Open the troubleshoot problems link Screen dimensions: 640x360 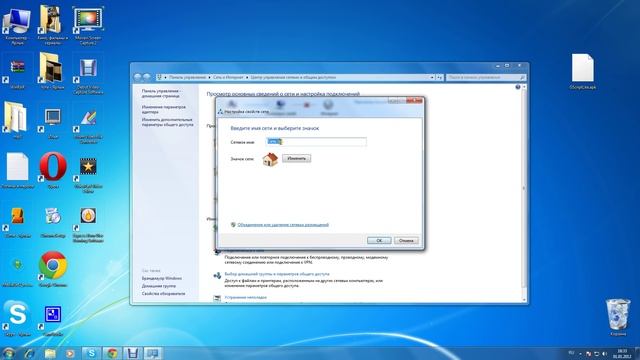point(245,297)
